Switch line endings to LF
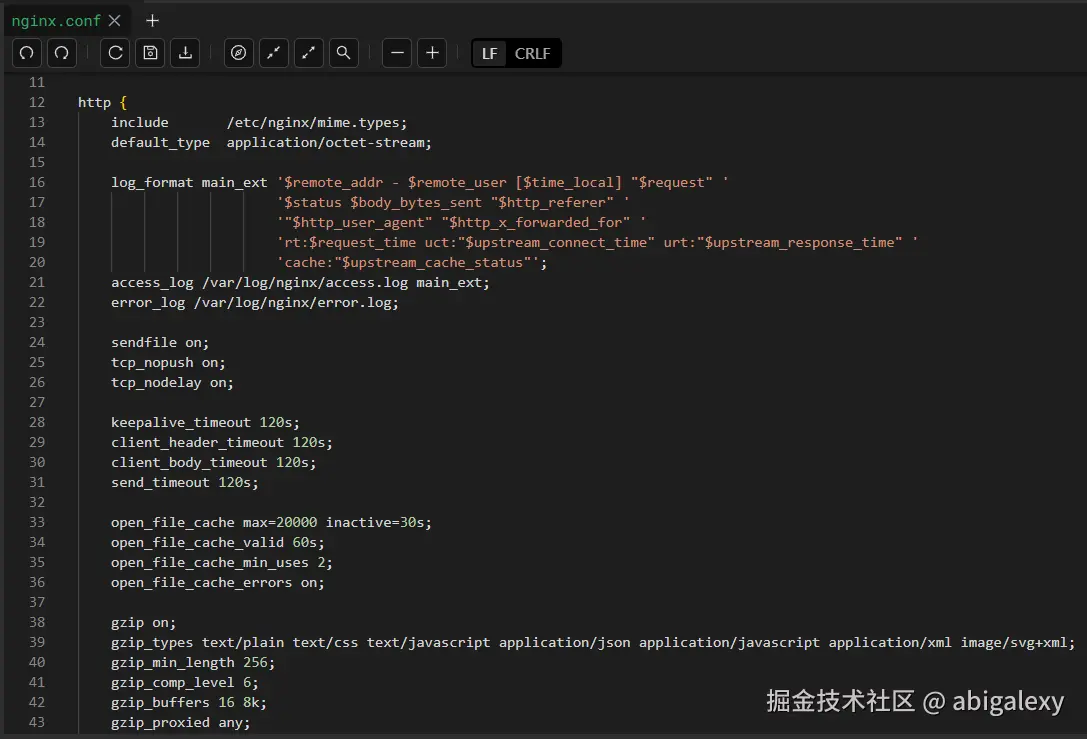 click(x=490, y=54)
